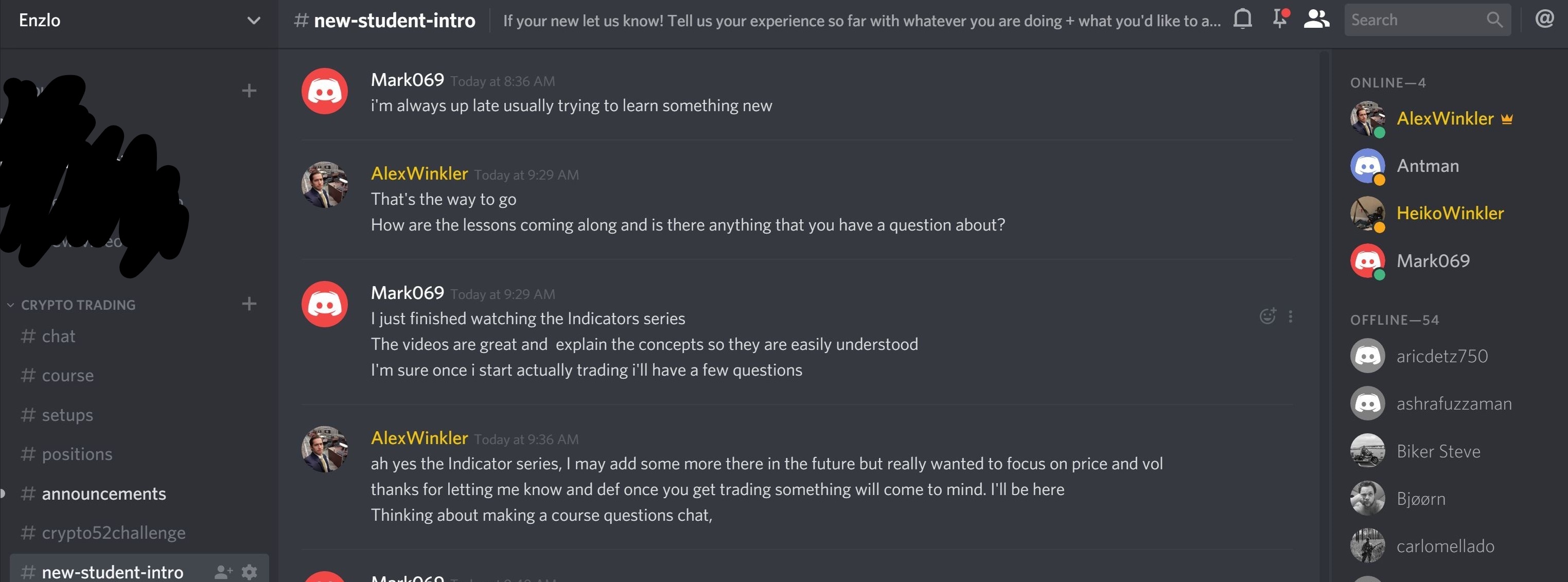Create invite for new-student-intro channel
This screenshot has width=1568, height=582.
coord(223,572)
